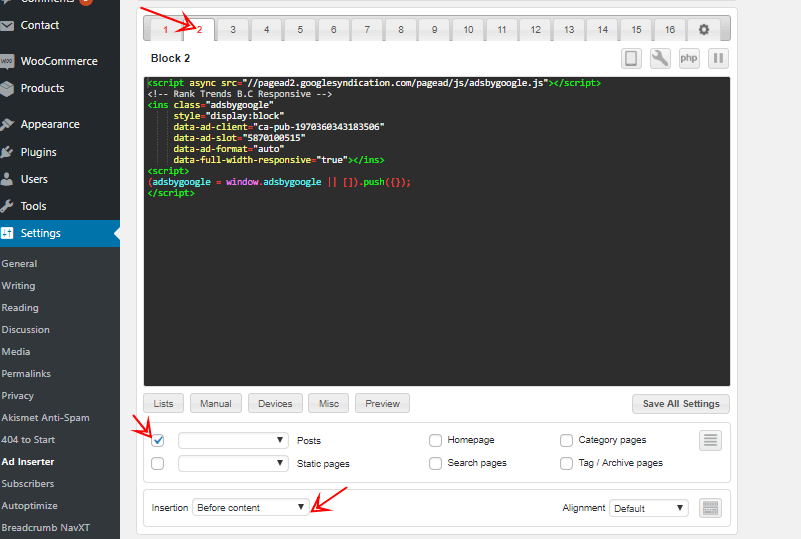Open the gear settings tab
Image resolution: width=801 pixels, height=539 pixels.
pyautogui.click(x=704, y=30)
